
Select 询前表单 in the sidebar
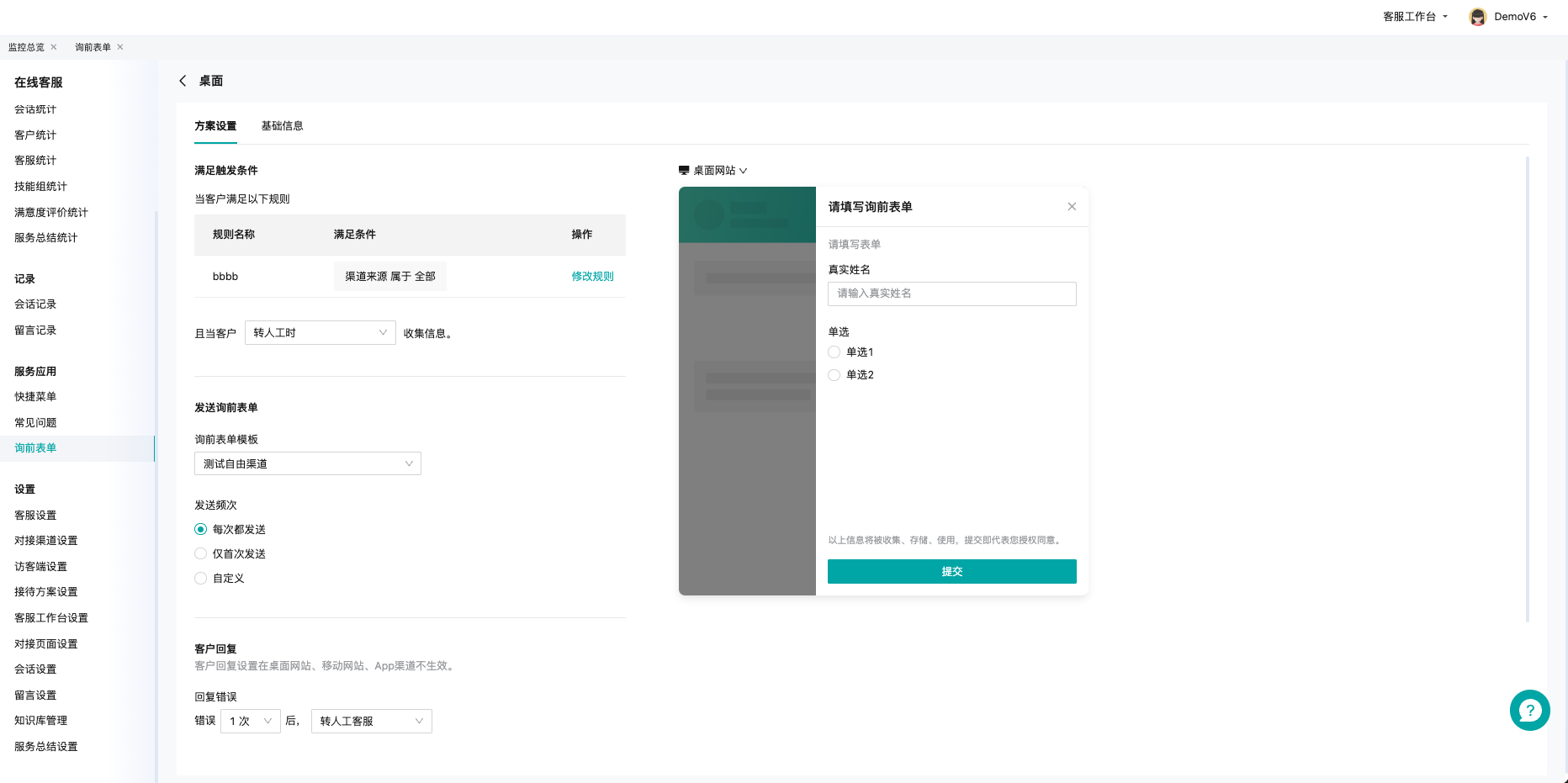pyautogui.click(x=35, y=448)
